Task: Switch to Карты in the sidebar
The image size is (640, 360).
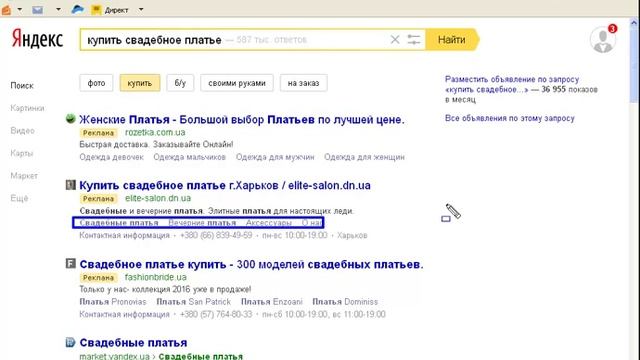Action: coord(22,153)
